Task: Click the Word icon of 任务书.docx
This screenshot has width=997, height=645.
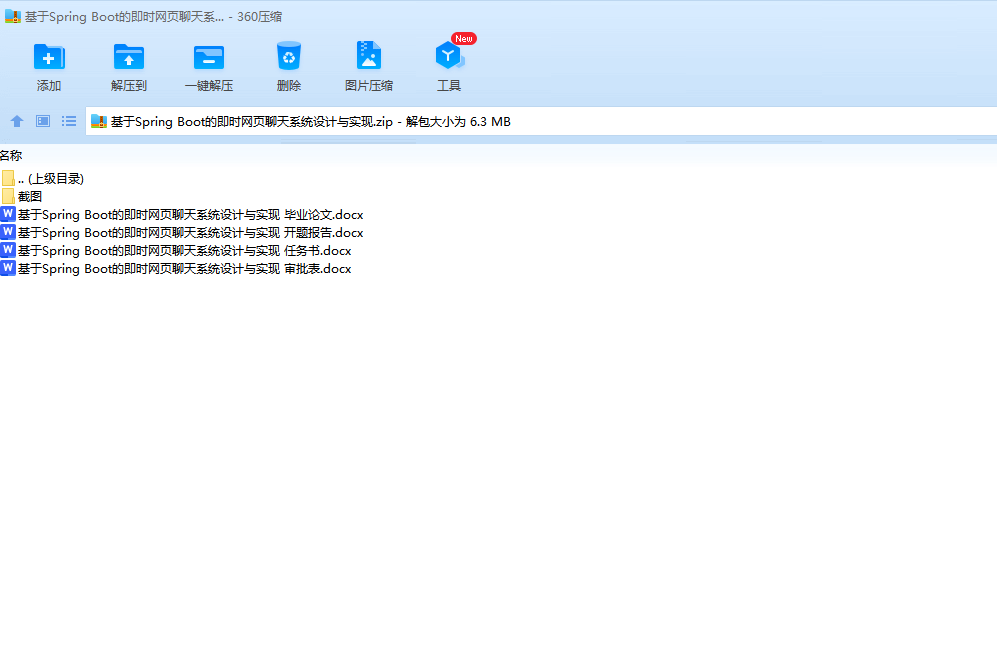Action: pos(8,249)
